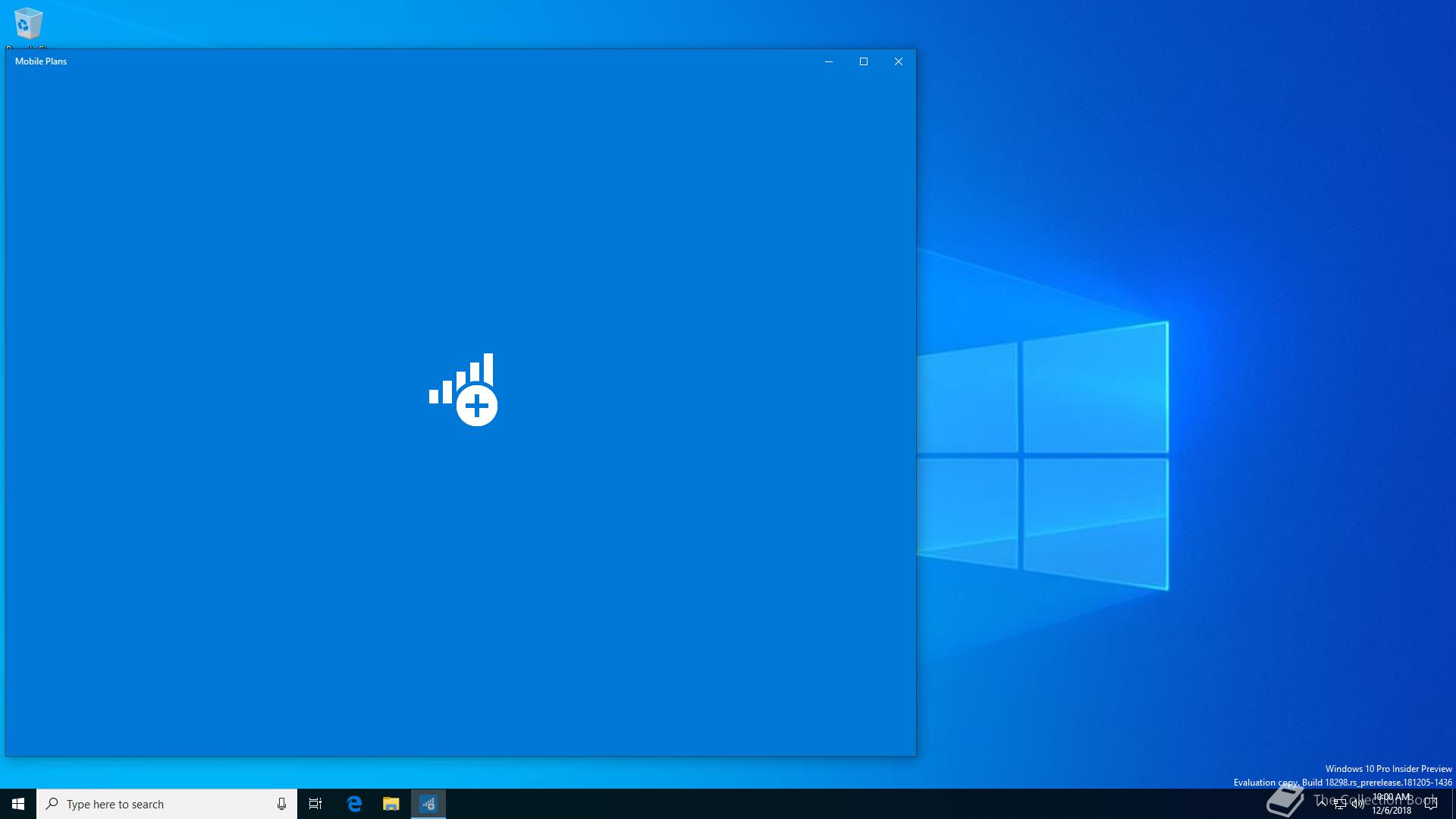Viewport: 1456px width, 819px height.
Task: Select the Mobile Plans taskbar icon
Action: [x=428, y=804]
